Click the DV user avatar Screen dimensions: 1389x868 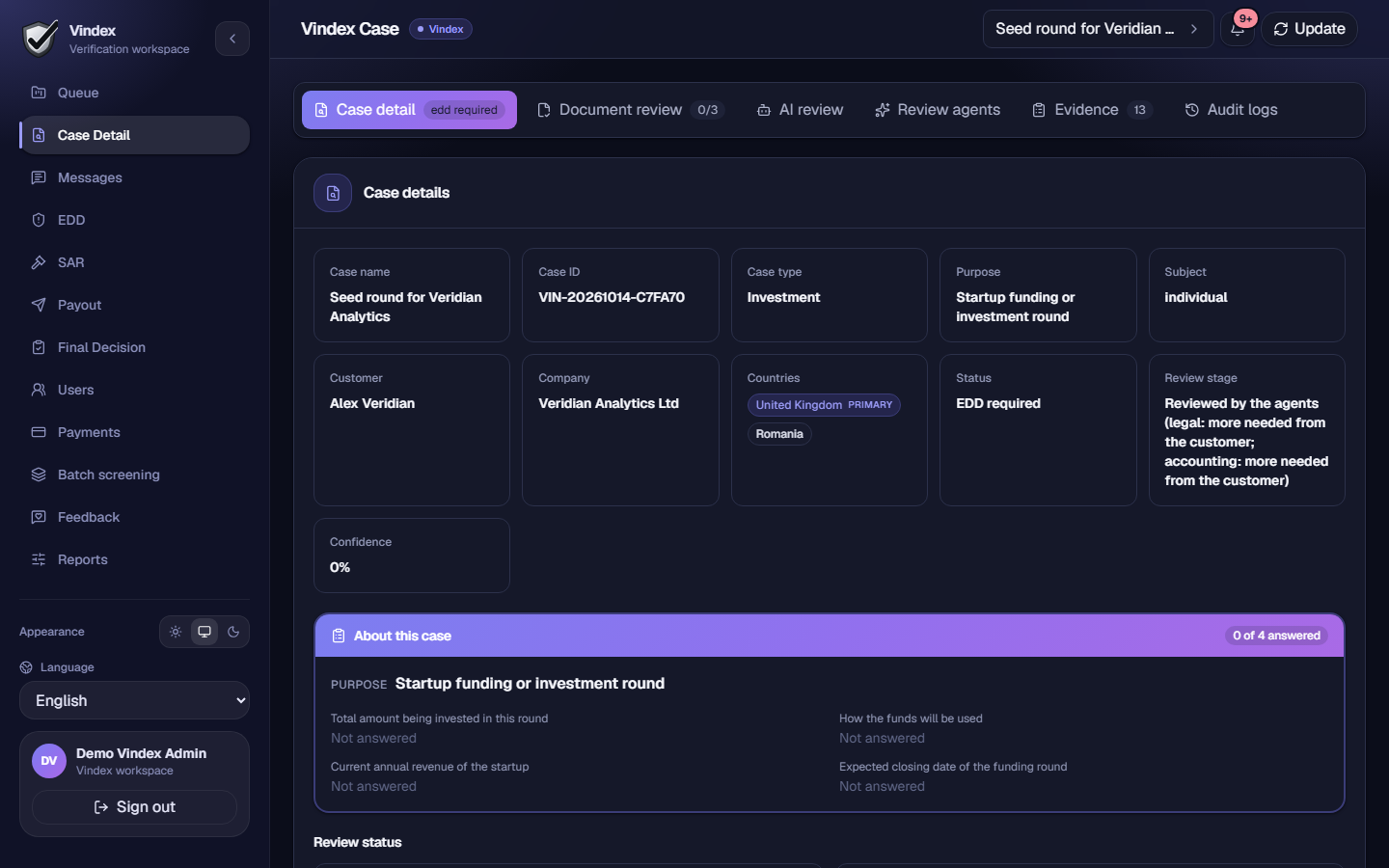(x=49, y=761)
